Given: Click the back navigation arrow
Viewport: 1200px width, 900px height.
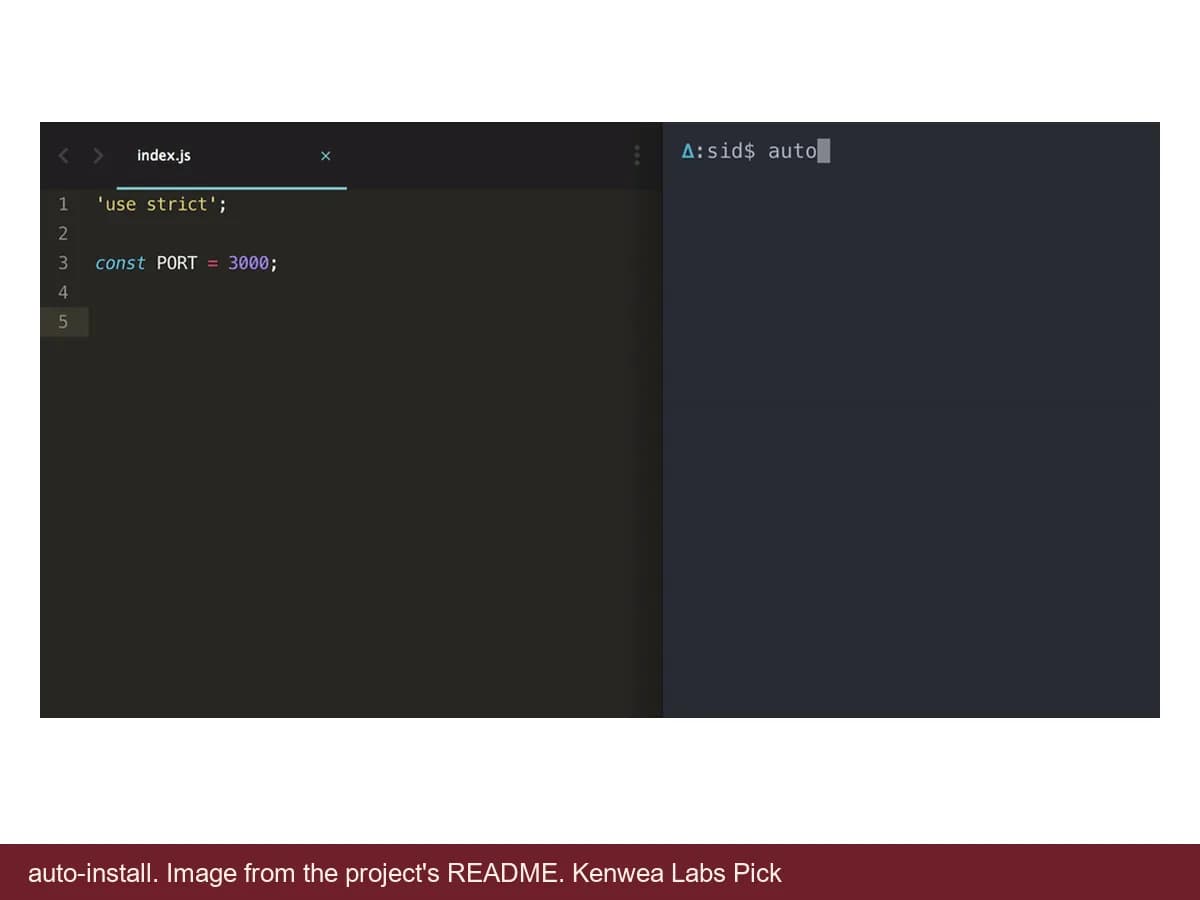Looking at the screenshot, I should [64, 156].
